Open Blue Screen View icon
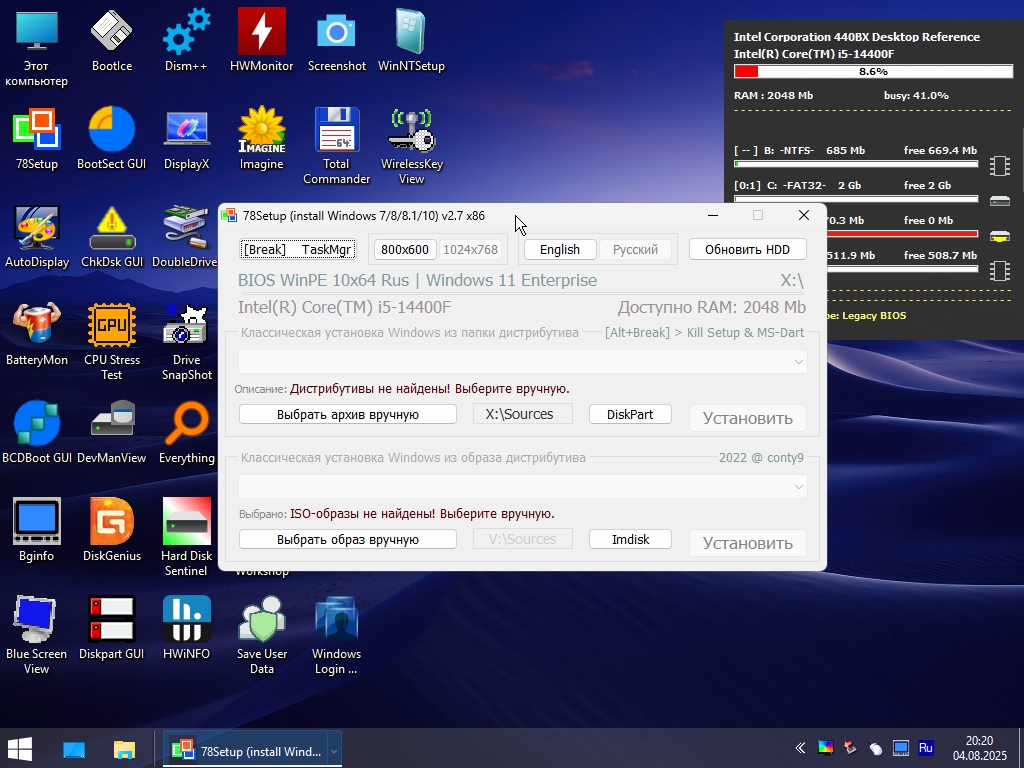Image resolution: width=1024 pixels, height=768 pixels. point(37,635)
